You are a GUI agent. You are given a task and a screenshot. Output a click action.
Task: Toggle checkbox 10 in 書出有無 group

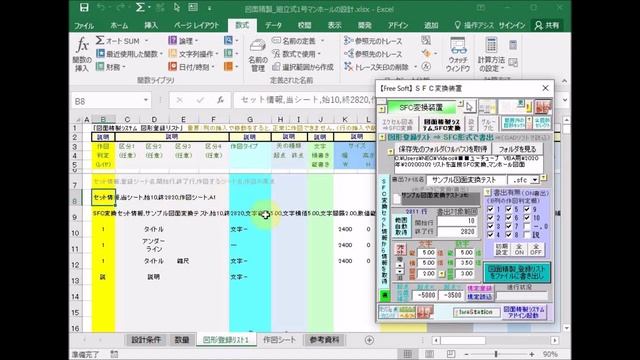pos(527,218)
